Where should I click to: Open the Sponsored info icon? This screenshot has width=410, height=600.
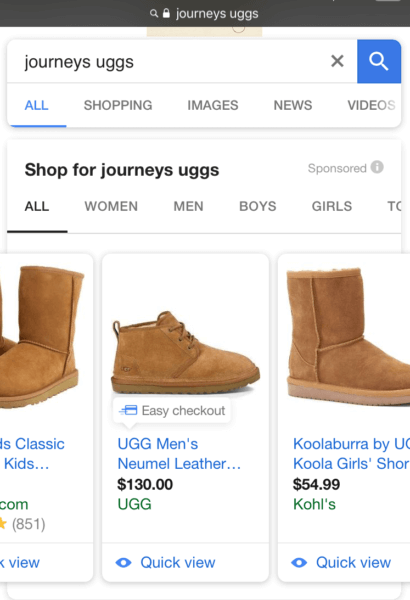pyautogui.click(x=377, y=167)
